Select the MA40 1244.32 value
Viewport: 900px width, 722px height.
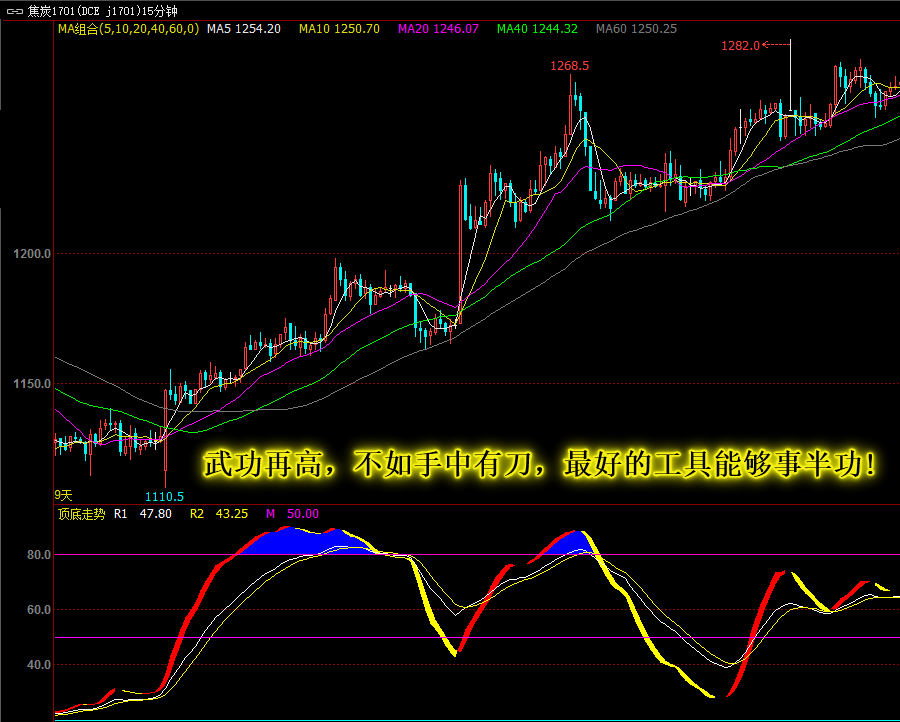click(537, 29)
